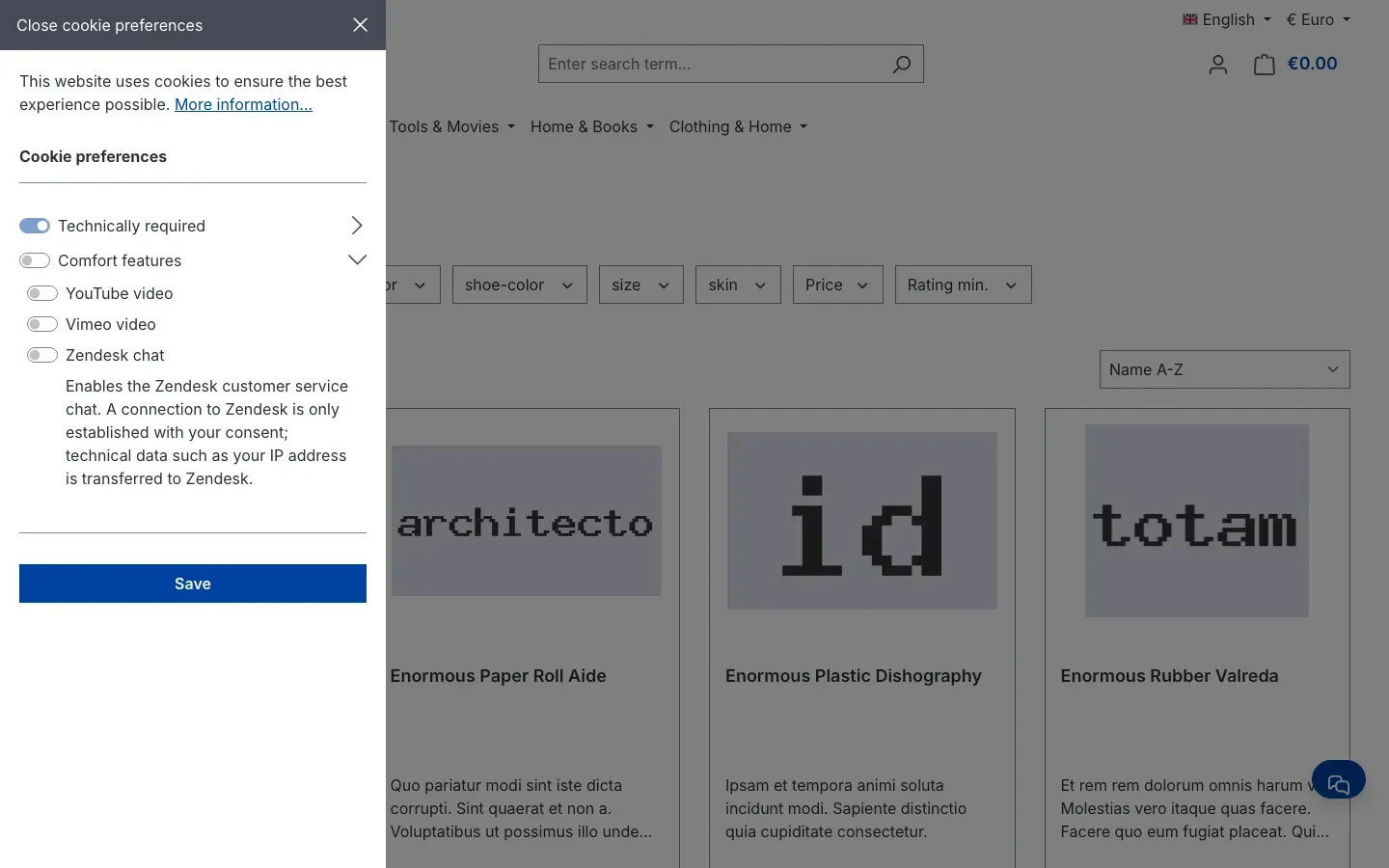This screenshot has height=868, width=1389.
Task: Open the Home & Books menu
Action: click(x=592, y=126)
